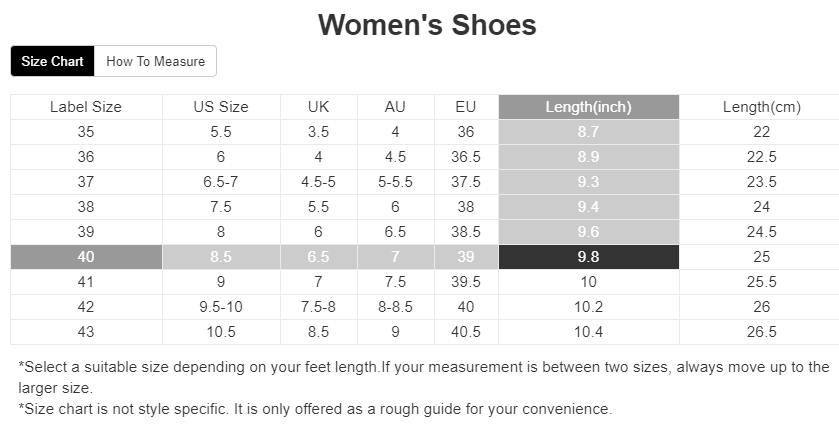Click US size 6.5-7 cell
This screenshot has height=447, width=839.
point(221,182)
